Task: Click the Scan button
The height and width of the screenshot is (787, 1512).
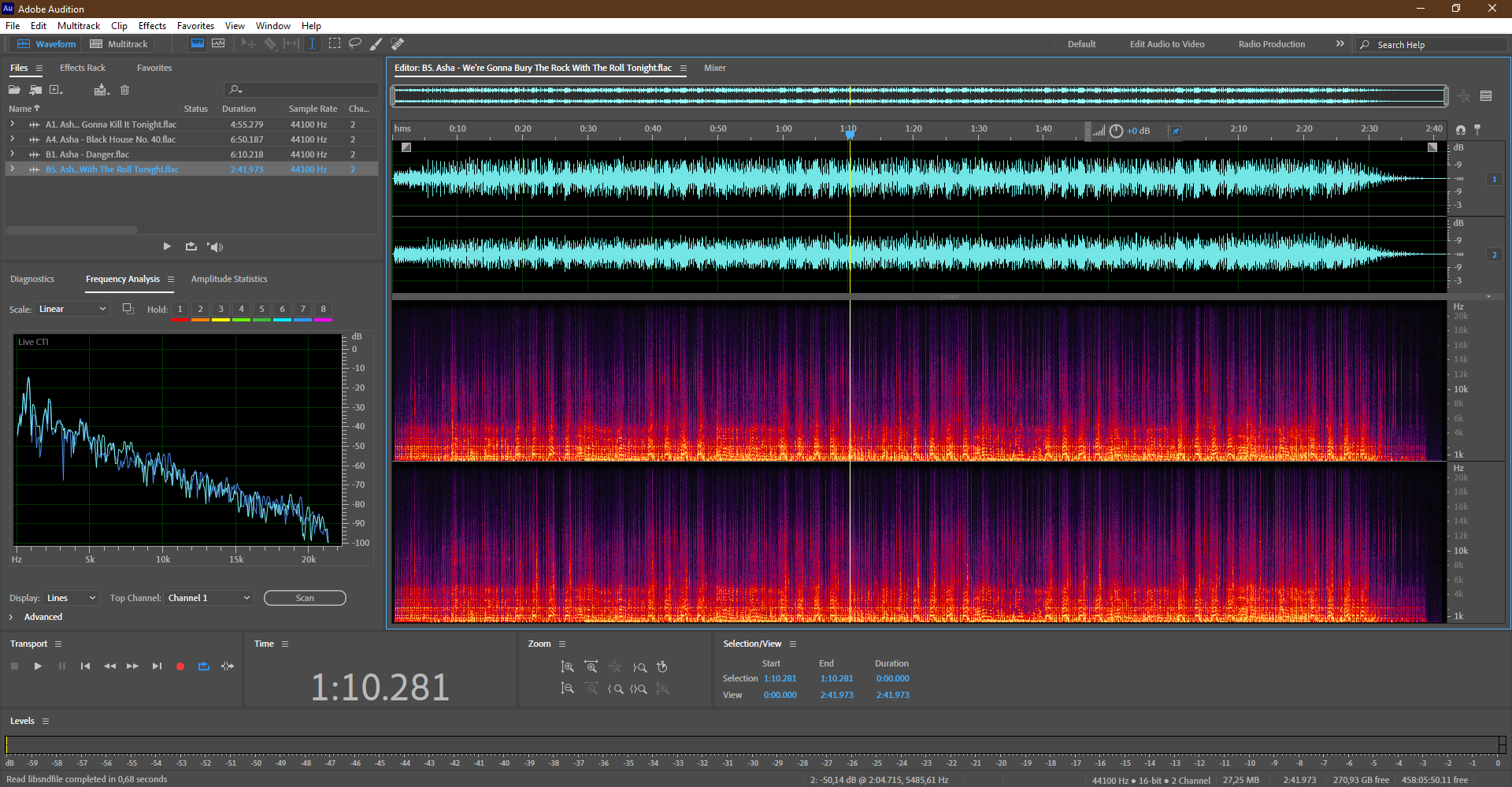Action: tap(305, 599)
